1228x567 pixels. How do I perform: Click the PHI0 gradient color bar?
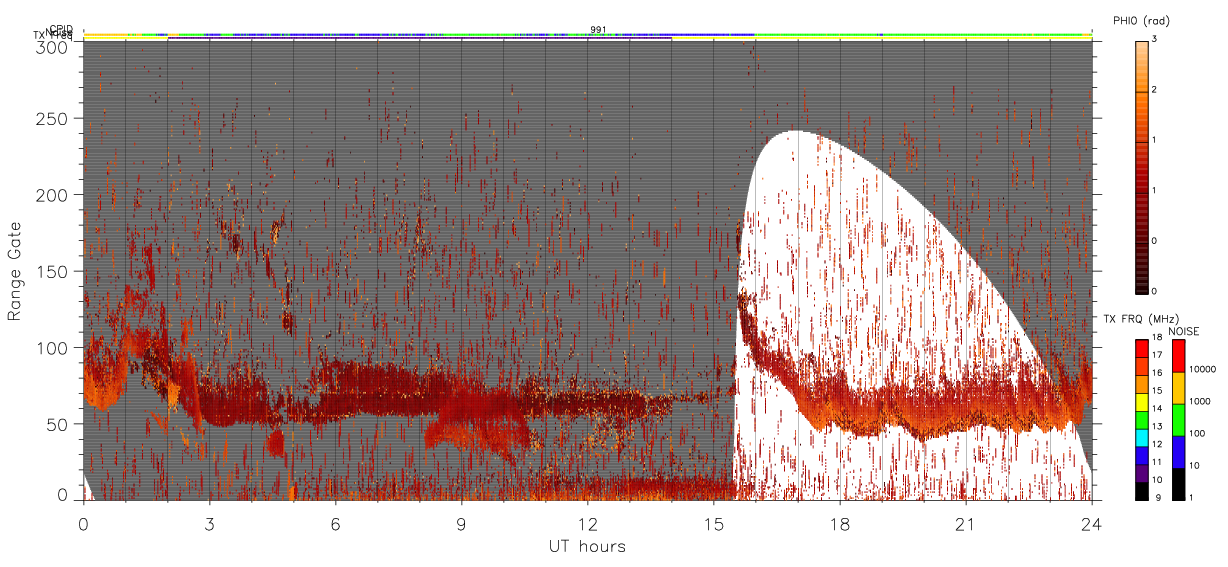1142,167
